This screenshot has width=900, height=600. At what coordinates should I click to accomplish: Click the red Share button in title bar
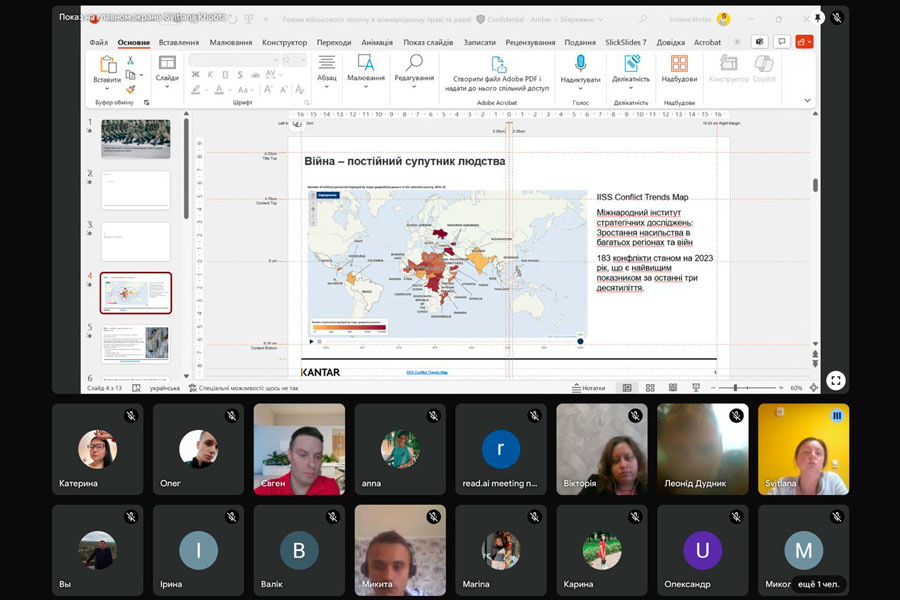point(803,41)
